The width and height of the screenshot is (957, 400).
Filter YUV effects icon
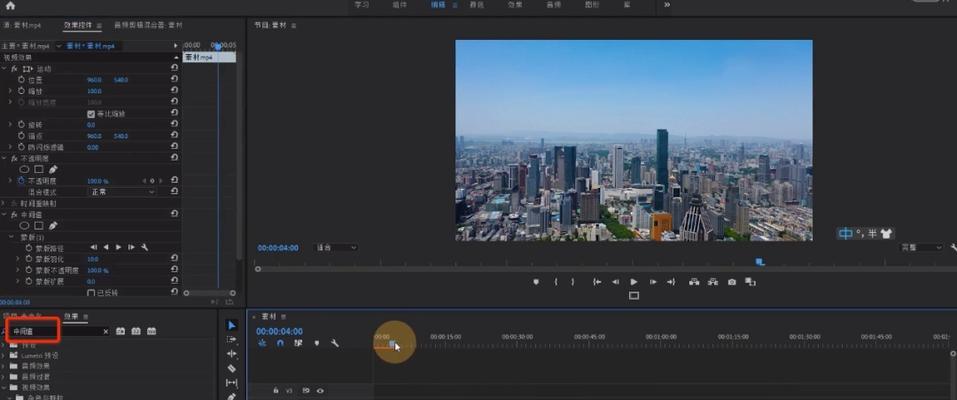click(151, 331)
